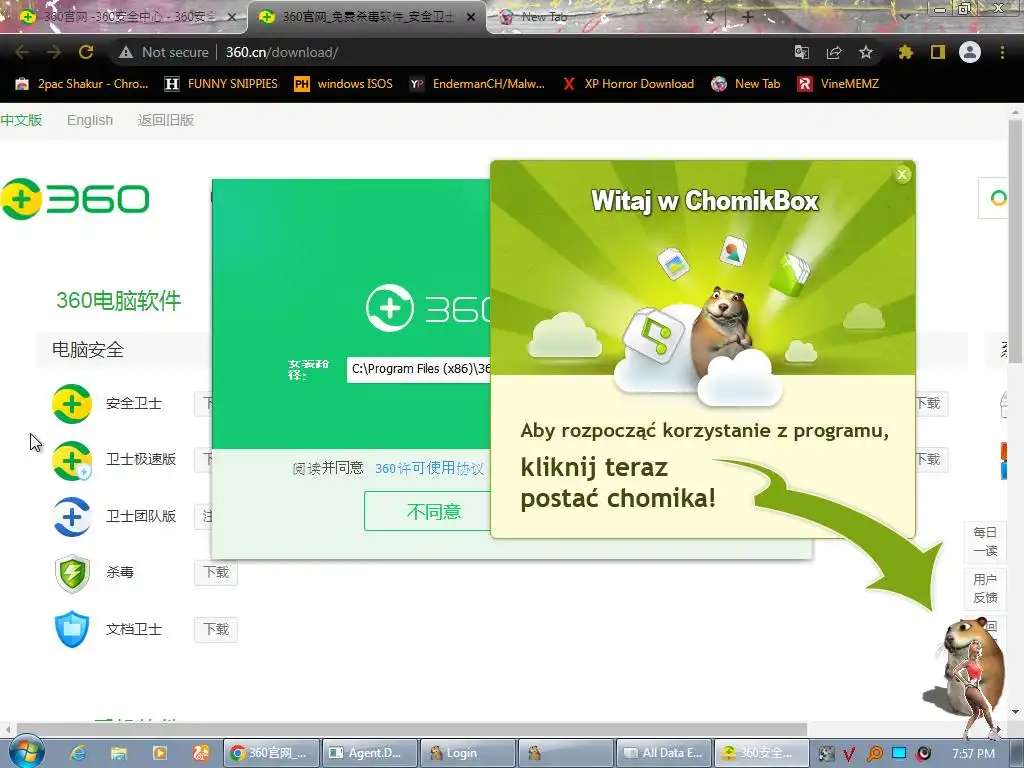
Task: Open the media player taskbar icon
Action: 159,753
